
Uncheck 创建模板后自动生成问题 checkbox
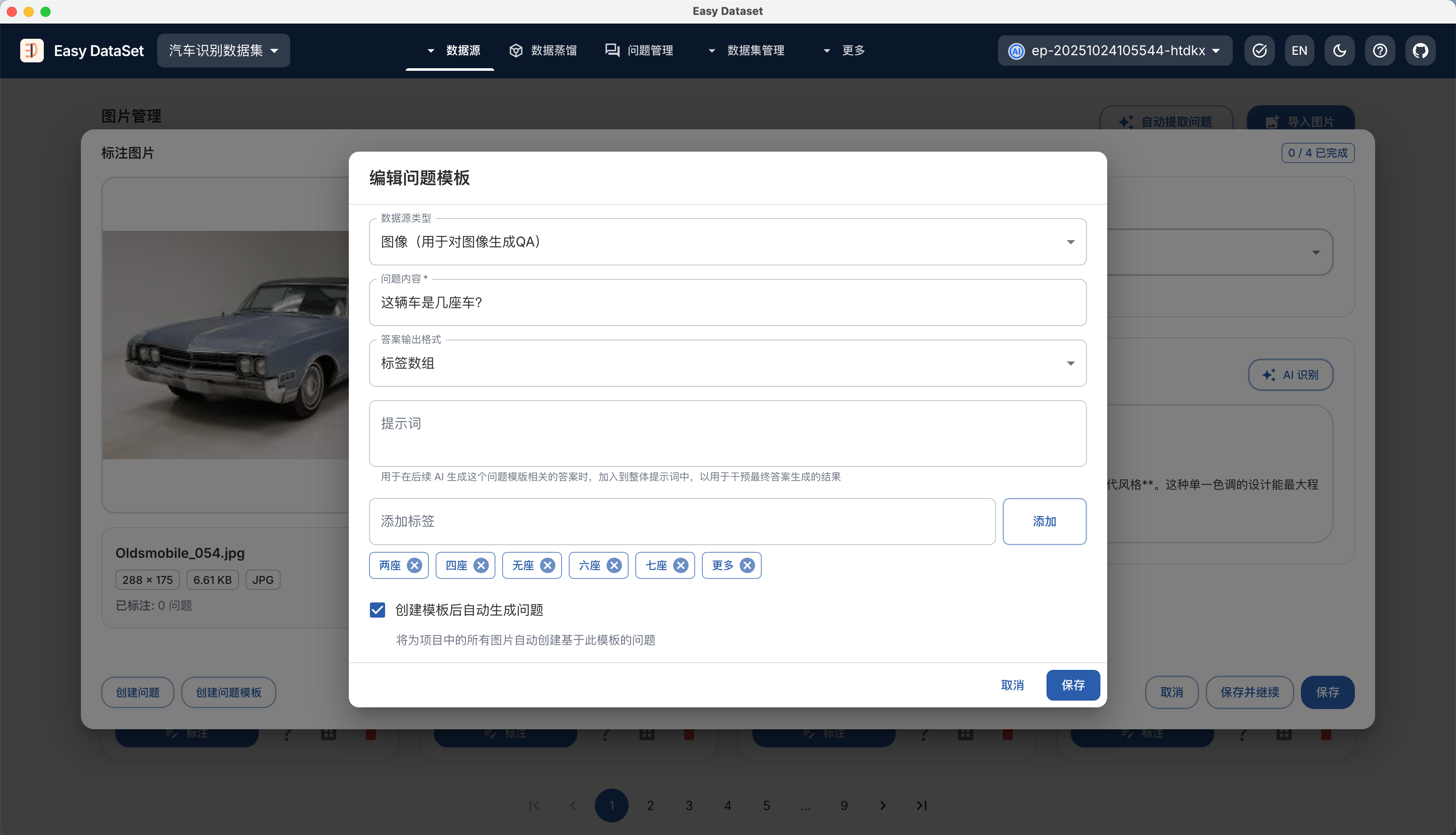click(x=377, y=610)
